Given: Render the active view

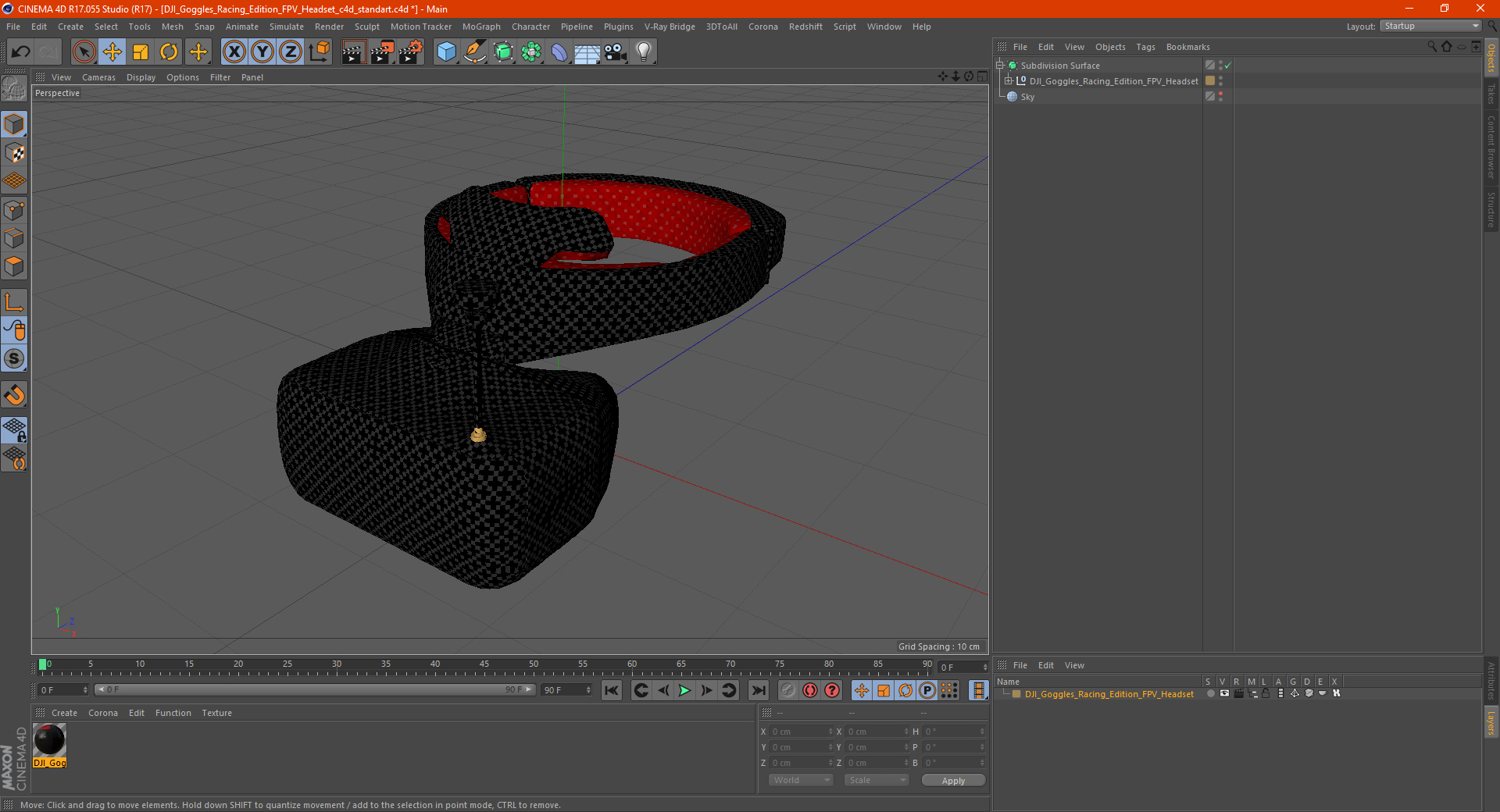Looking at the screenshot, I should coord(353,52).
